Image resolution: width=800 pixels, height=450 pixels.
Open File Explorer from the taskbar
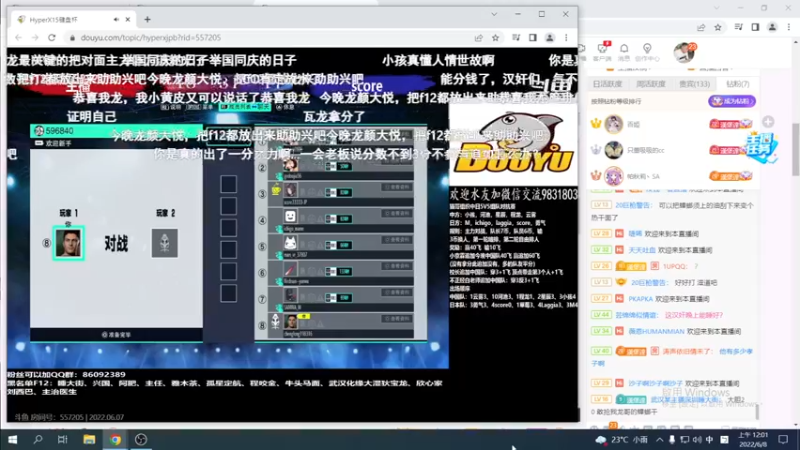pyautogui.click(x=89, y=440)
